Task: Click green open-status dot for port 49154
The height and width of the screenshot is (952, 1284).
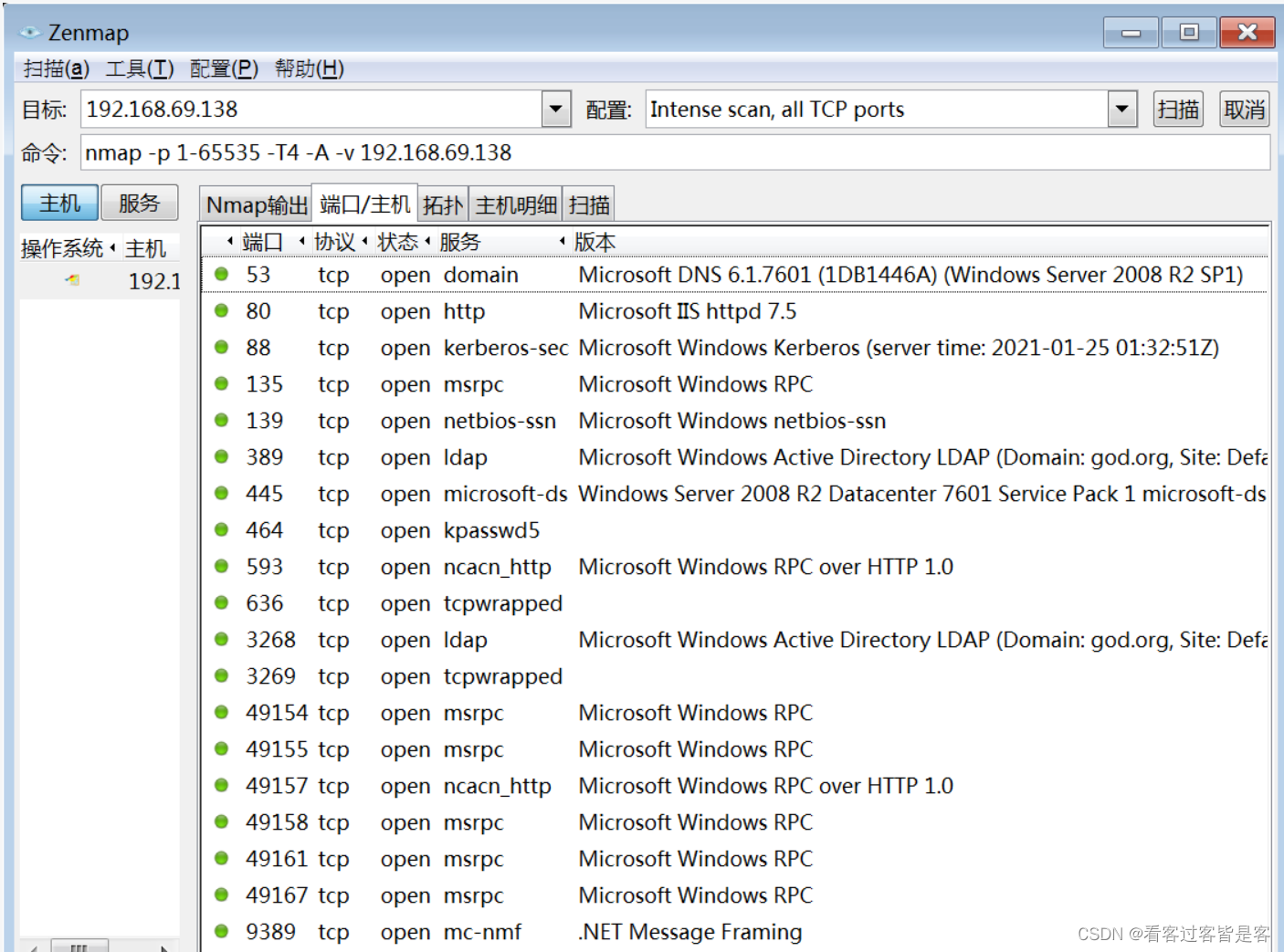Action: 221,712
